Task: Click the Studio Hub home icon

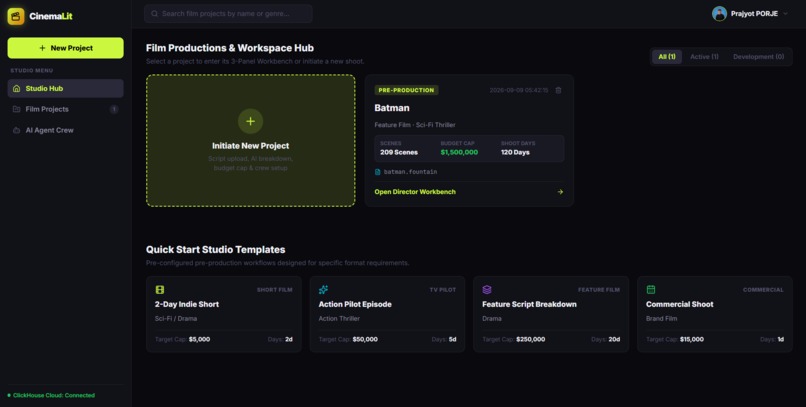Action: pyautogui.click(x=16, y=88)
